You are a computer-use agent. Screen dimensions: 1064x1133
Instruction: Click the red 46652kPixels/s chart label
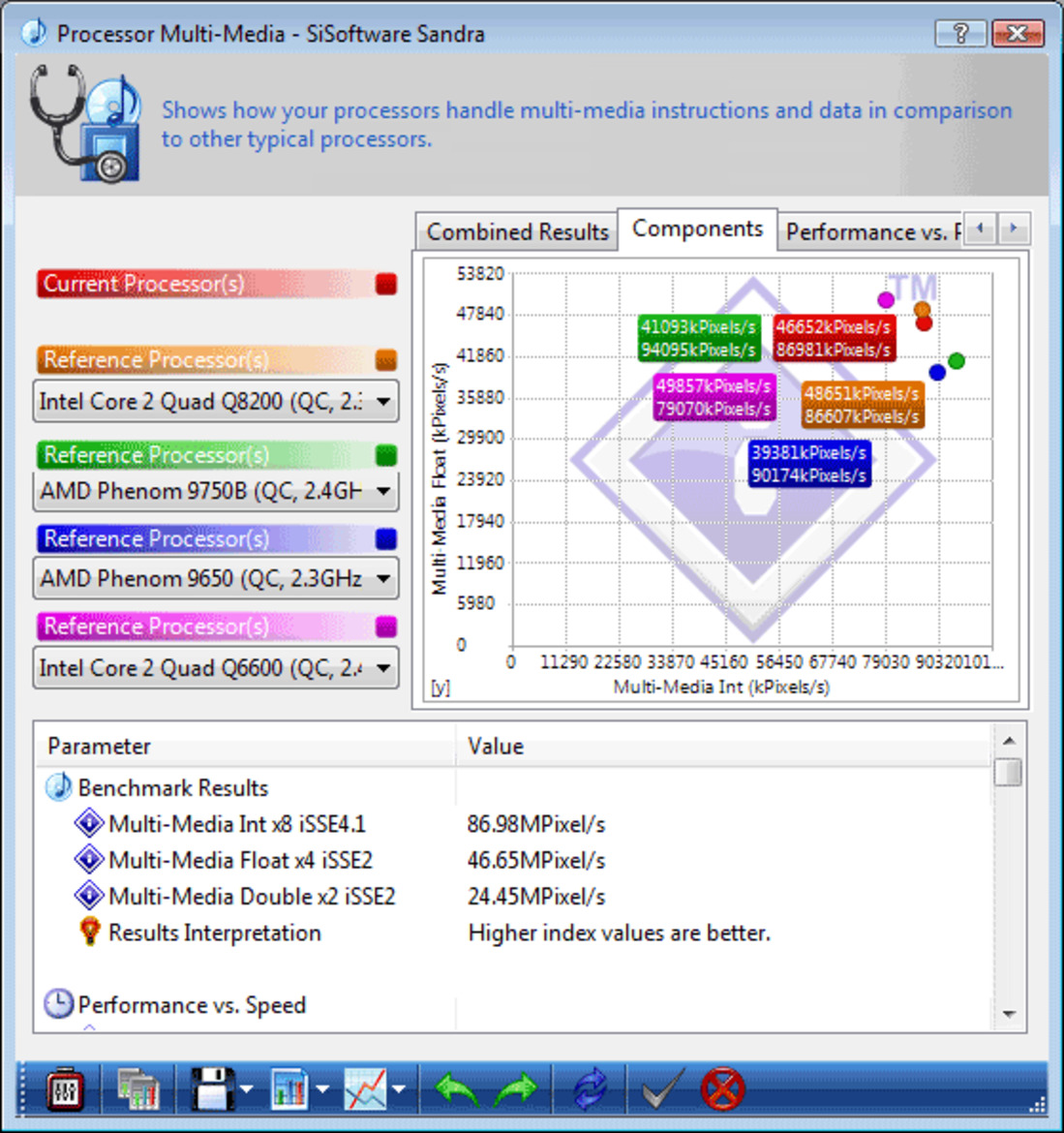[834, 338]
